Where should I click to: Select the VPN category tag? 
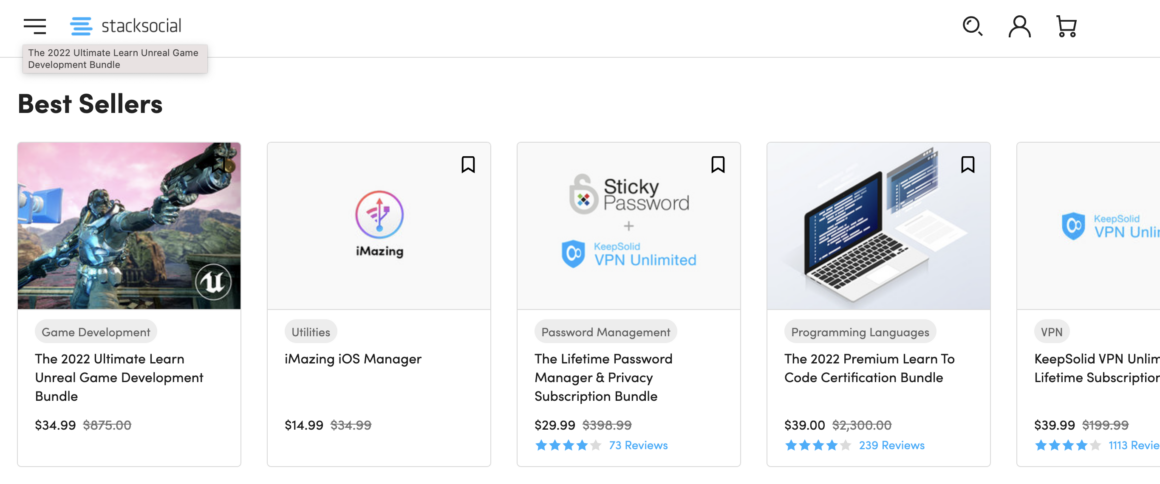coord(1052,332)
